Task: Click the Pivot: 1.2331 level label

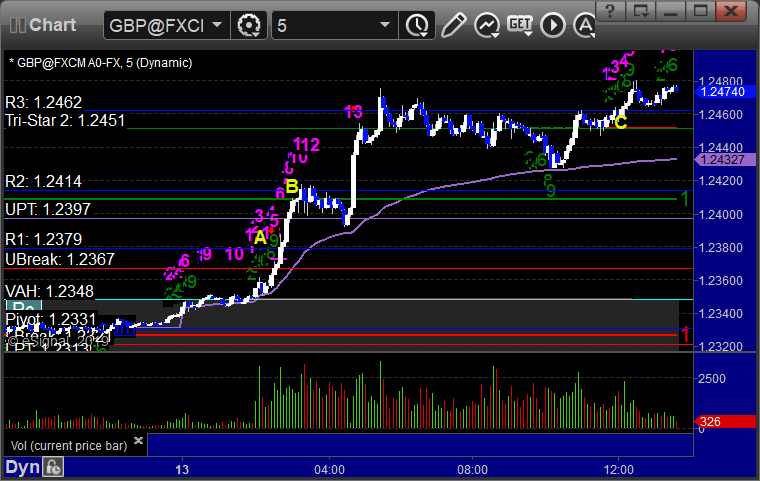Action: (x=50, y=320)
